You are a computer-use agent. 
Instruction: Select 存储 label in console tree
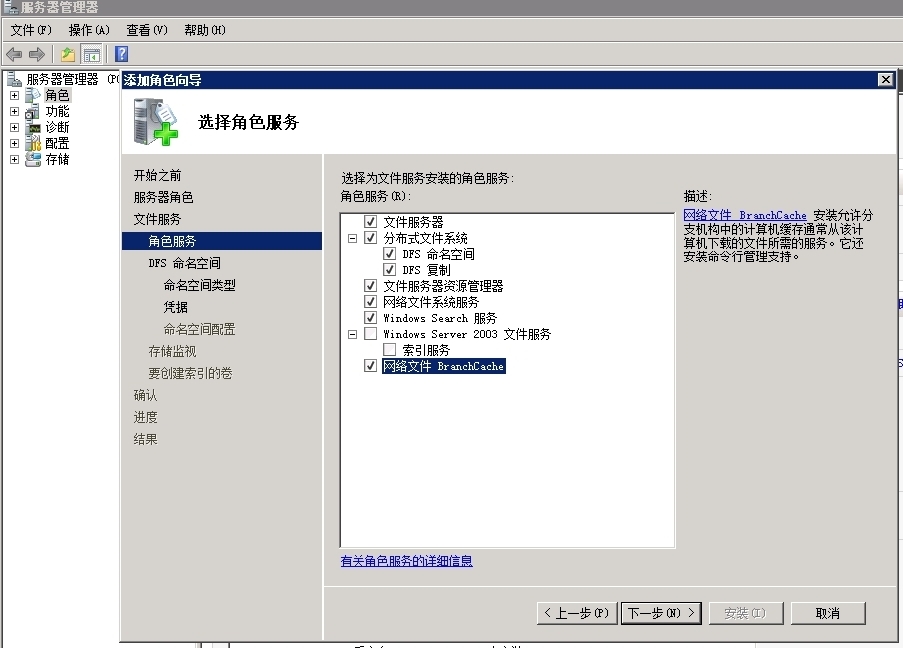[x=57, y=160]
